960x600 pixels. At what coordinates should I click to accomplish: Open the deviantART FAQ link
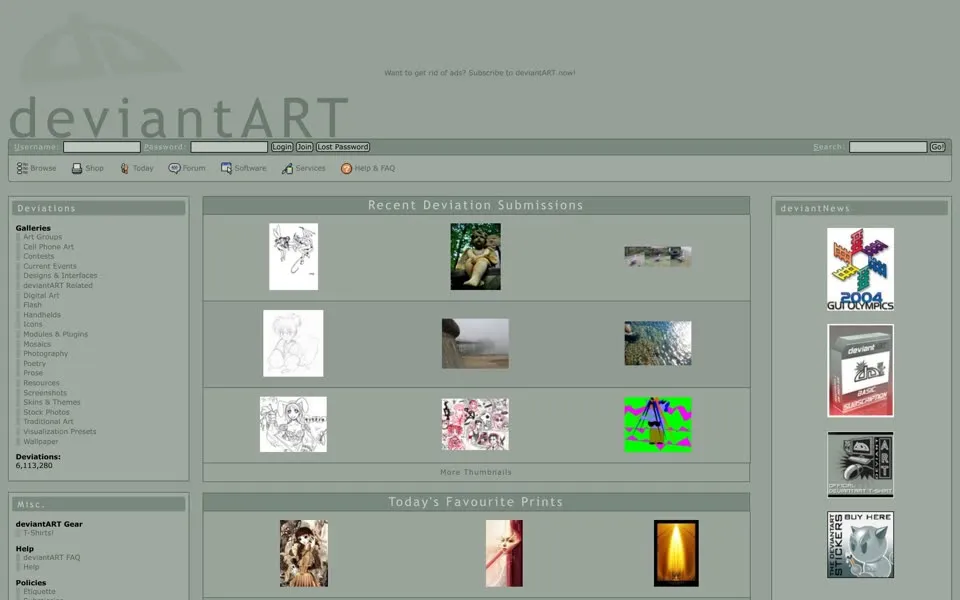[51, 558]
